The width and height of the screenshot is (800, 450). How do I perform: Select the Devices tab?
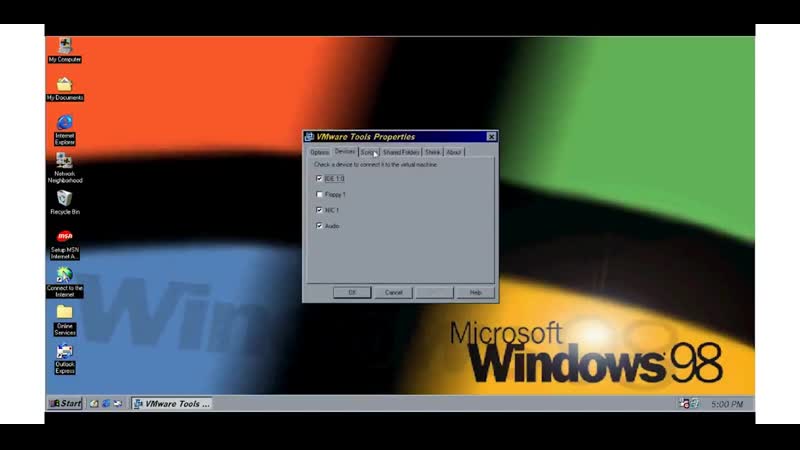point(345,152)
